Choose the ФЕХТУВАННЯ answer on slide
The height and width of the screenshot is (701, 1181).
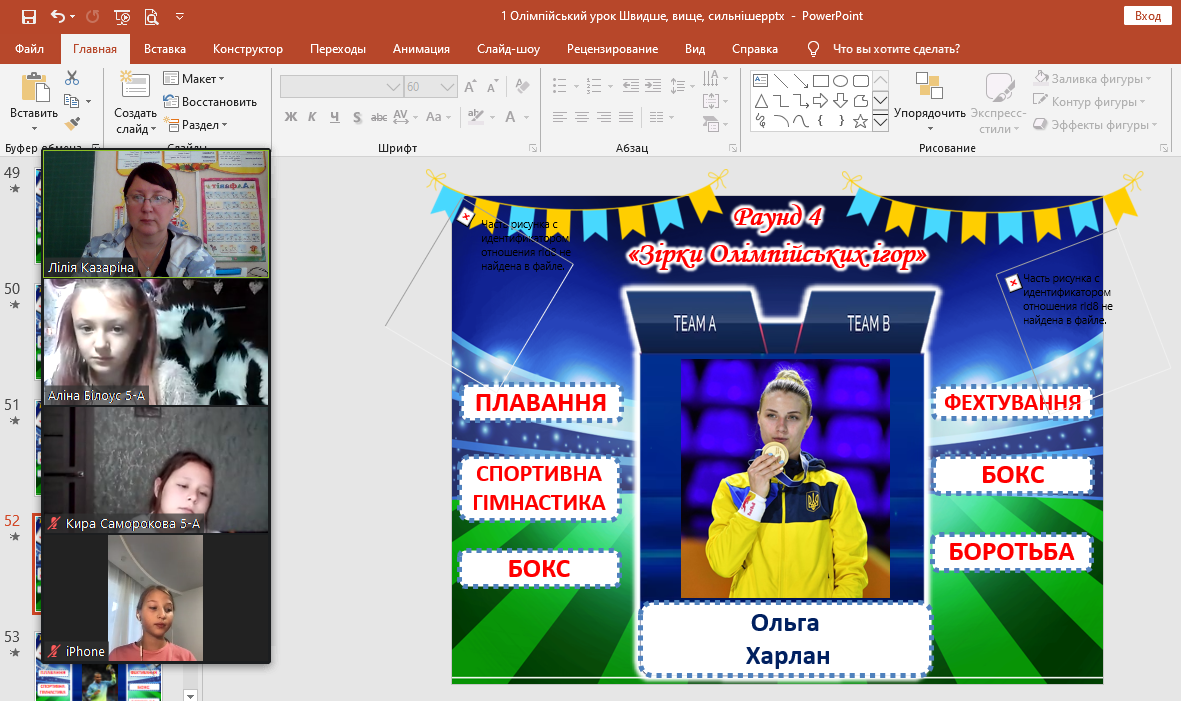pos(1012,403)
